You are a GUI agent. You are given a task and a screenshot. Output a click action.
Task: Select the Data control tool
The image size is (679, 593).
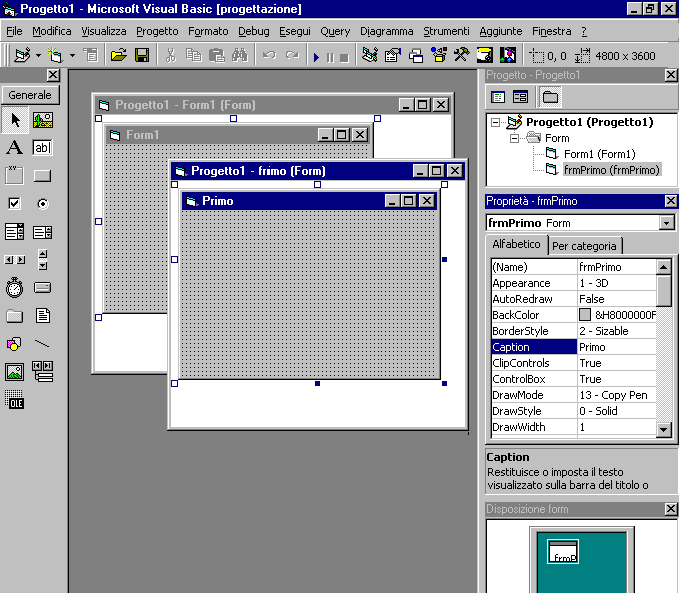coord(42,372)
